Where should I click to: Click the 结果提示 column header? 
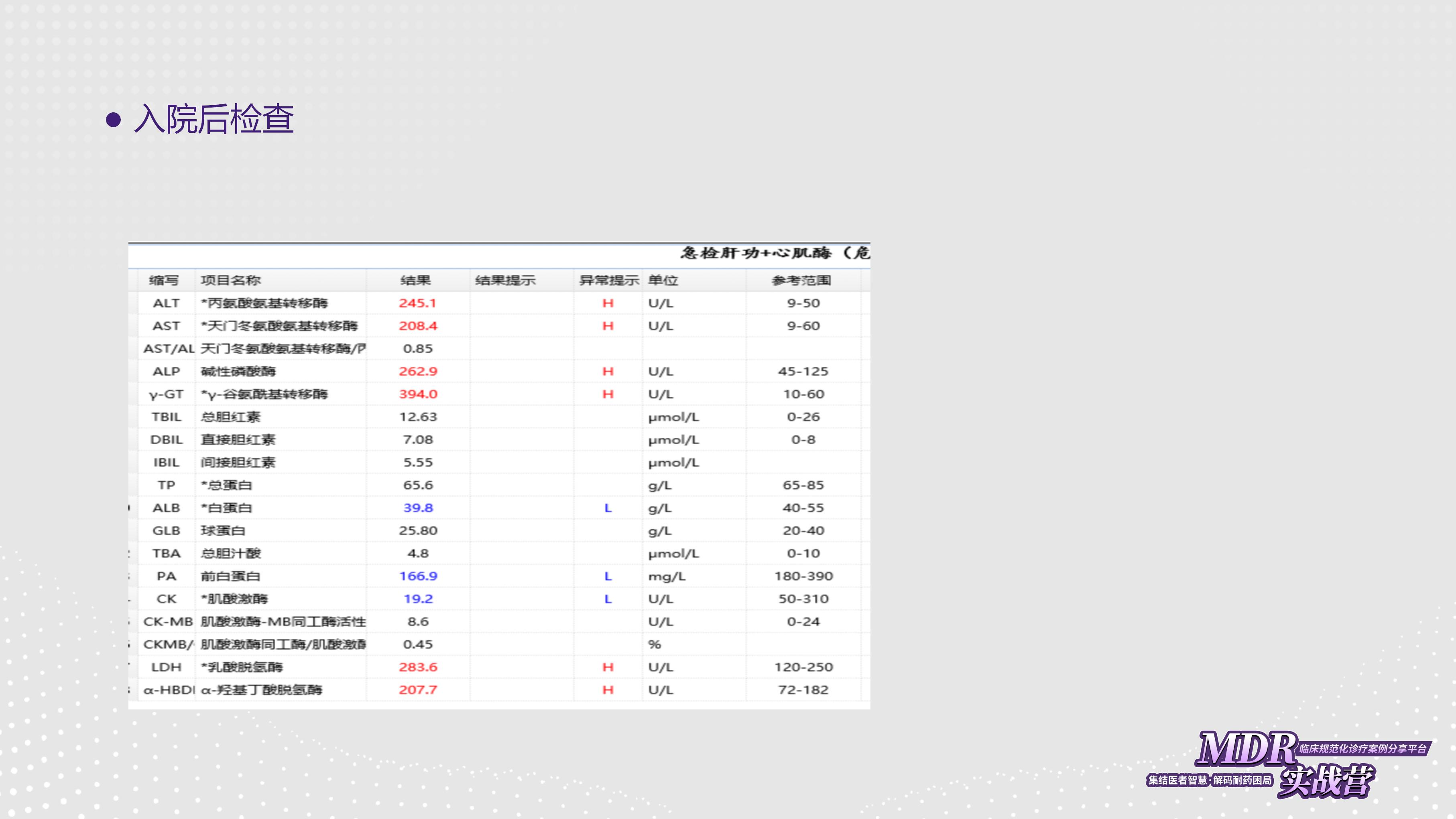tap(505, 280)
